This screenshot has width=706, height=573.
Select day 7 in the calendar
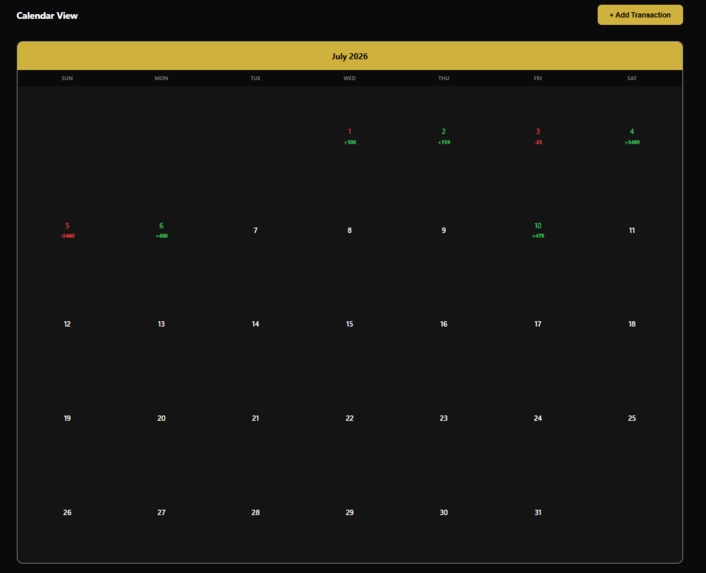(255, 230)
